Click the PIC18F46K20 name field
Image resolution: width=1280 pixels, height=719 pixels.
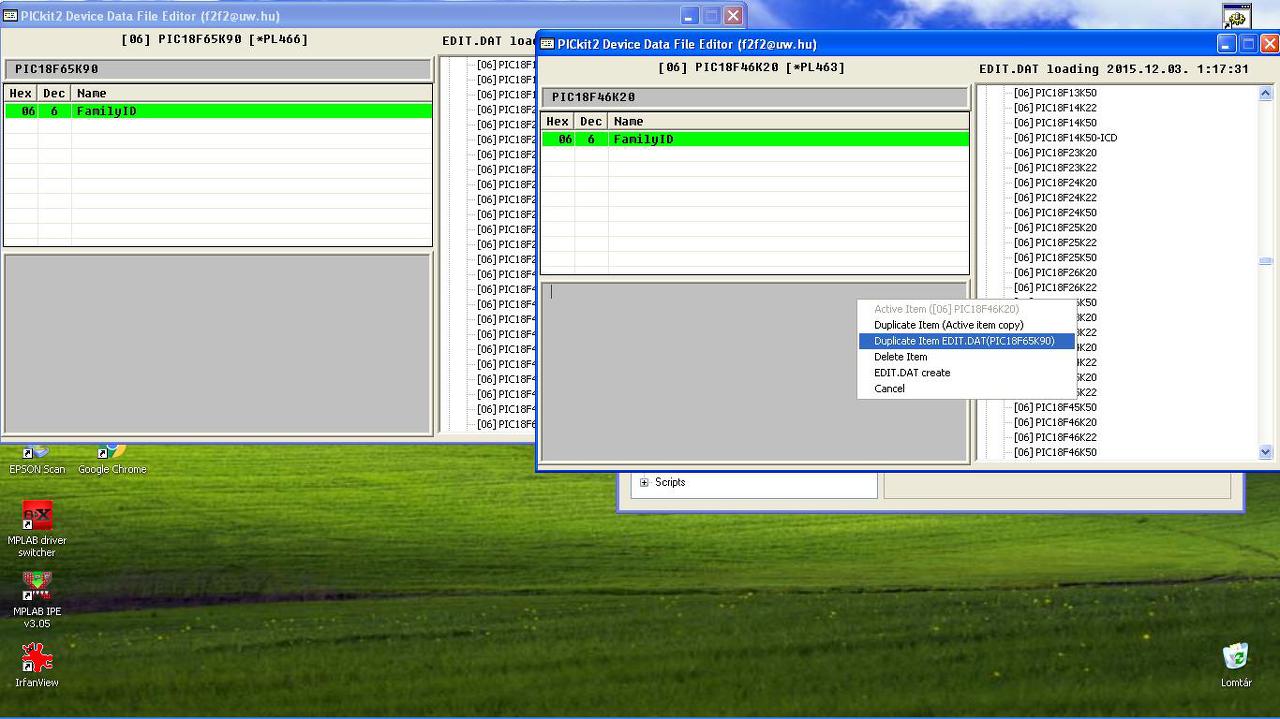click(755, 97)
